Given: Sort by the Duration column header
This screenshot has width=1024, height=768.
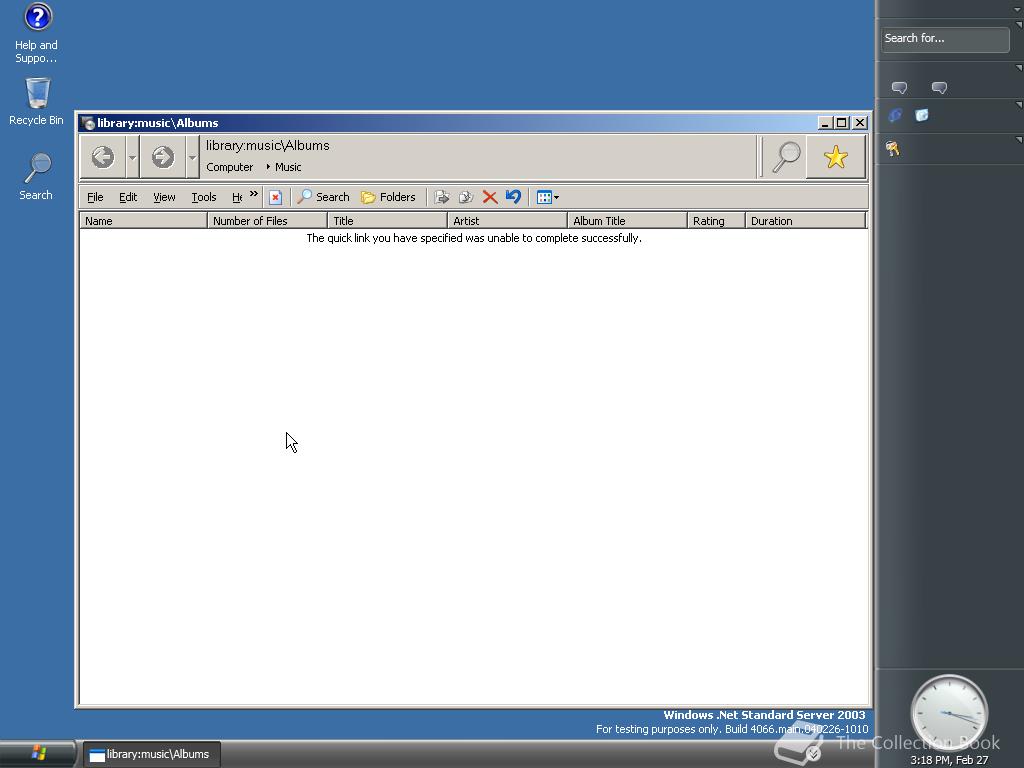Looking at the screenshot, I should coord(806,221).
